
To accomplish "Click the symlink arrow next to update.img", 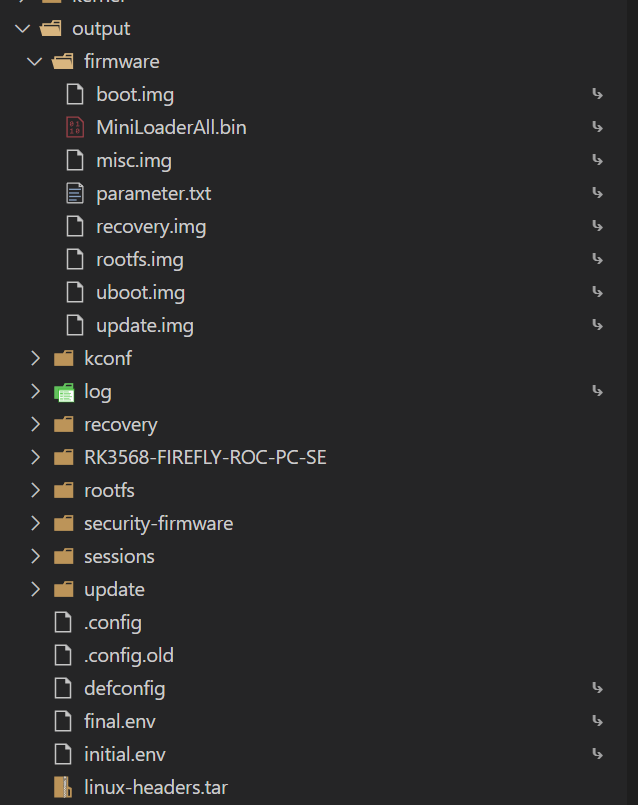I will coord(597,325).
